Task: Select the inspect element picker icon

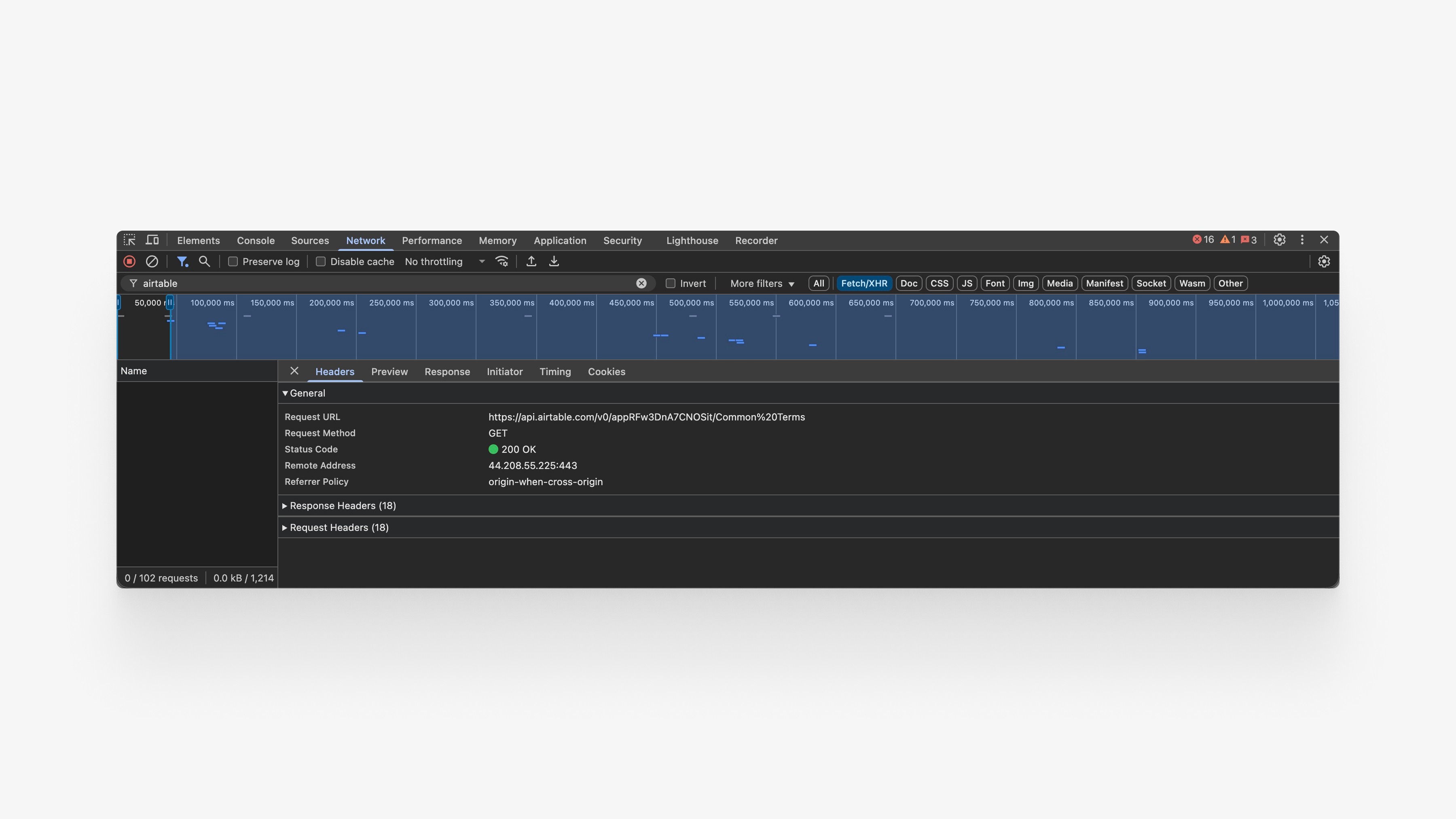Action: 129,240
